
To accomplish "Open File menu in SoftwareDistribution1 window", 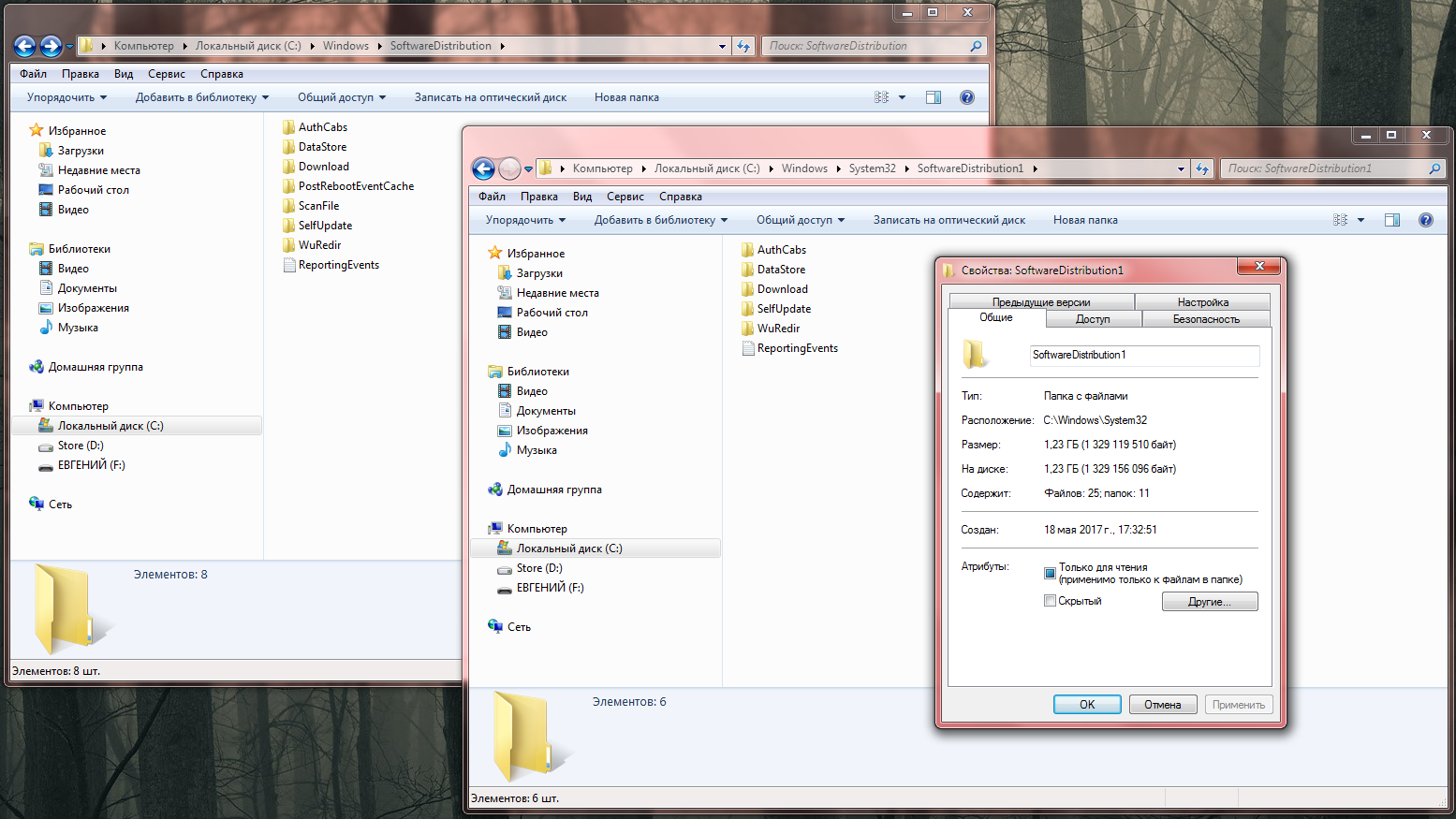I will (492, 197).
